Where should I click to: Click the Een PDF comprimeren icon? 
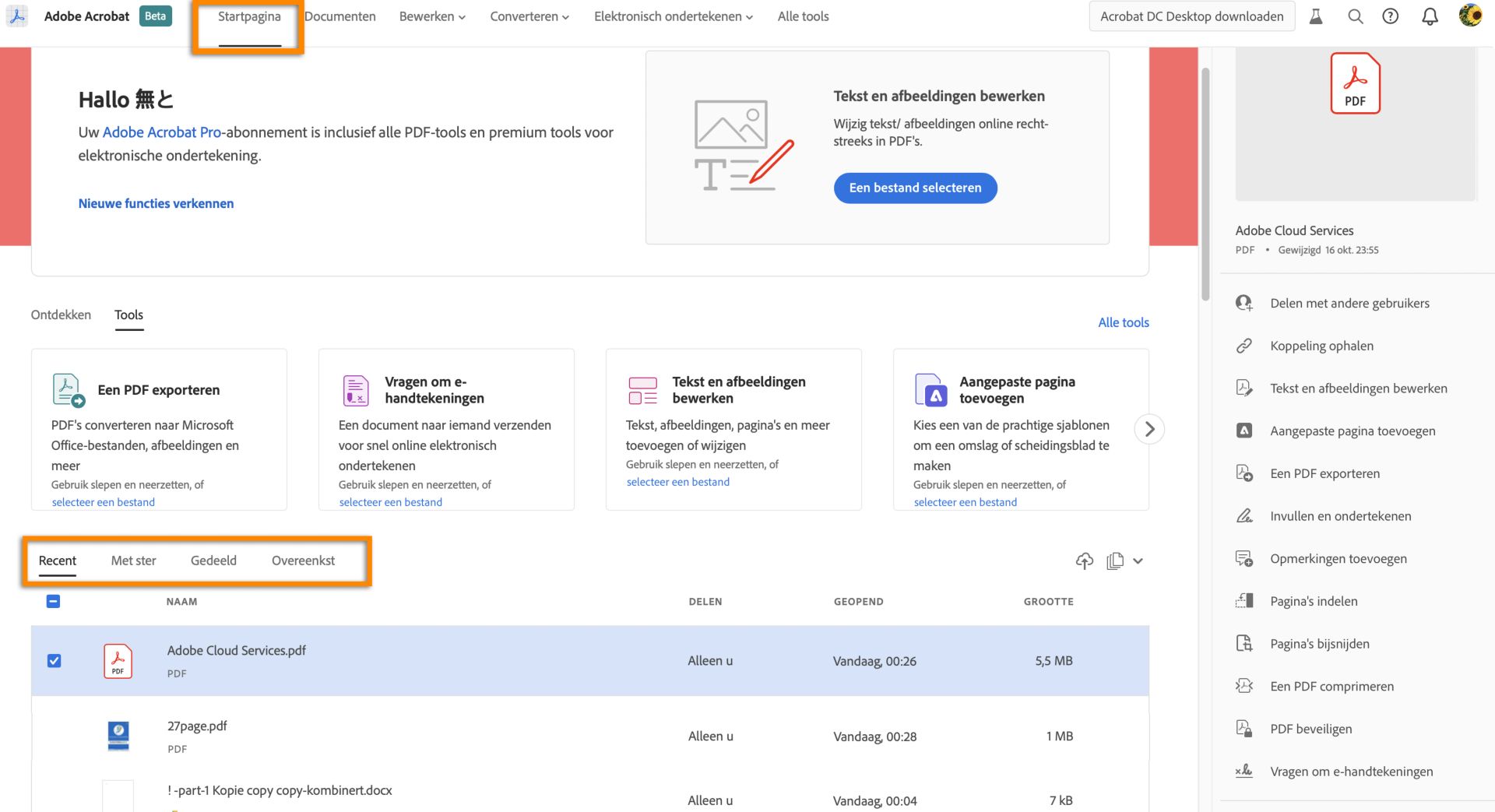[x=1244, y=686]
